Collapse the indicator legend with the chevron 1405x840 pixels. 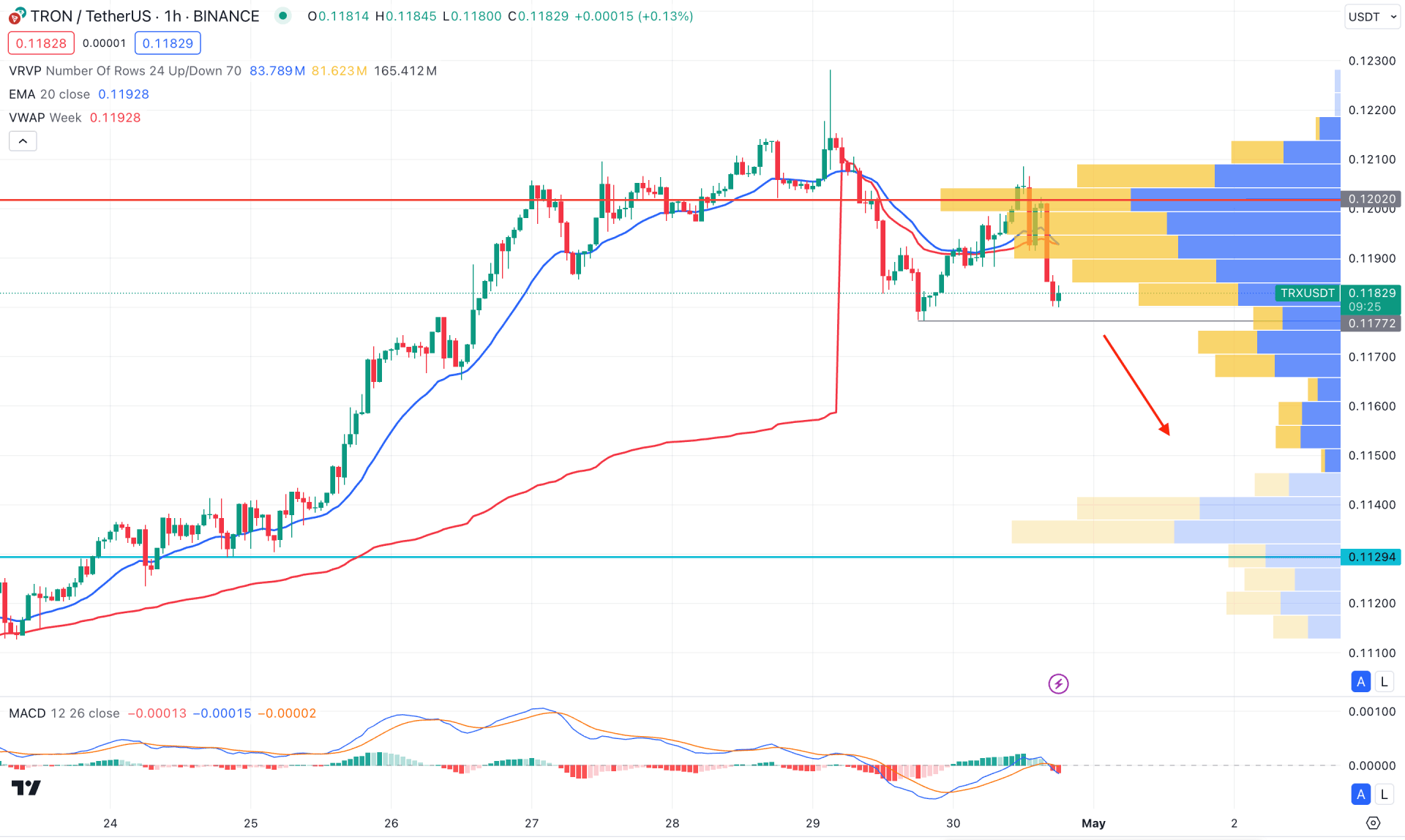click(23, 141)
